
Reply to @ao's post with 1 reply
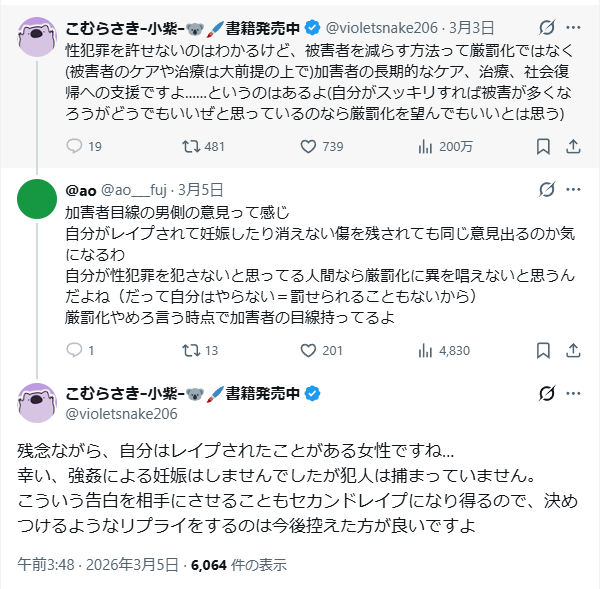[x=74, y=350]
